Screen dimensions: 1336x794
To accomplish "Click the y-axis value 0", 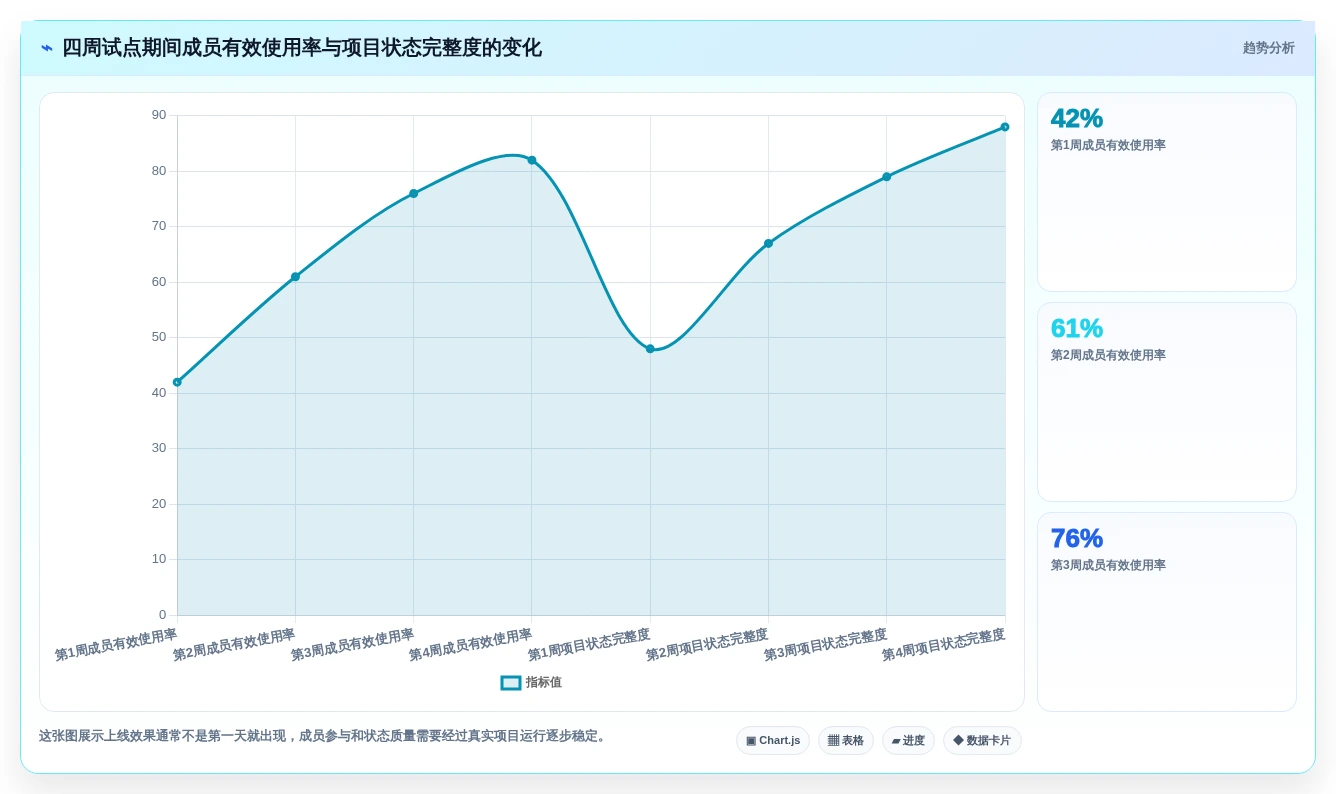I will [x=162, y=615].
